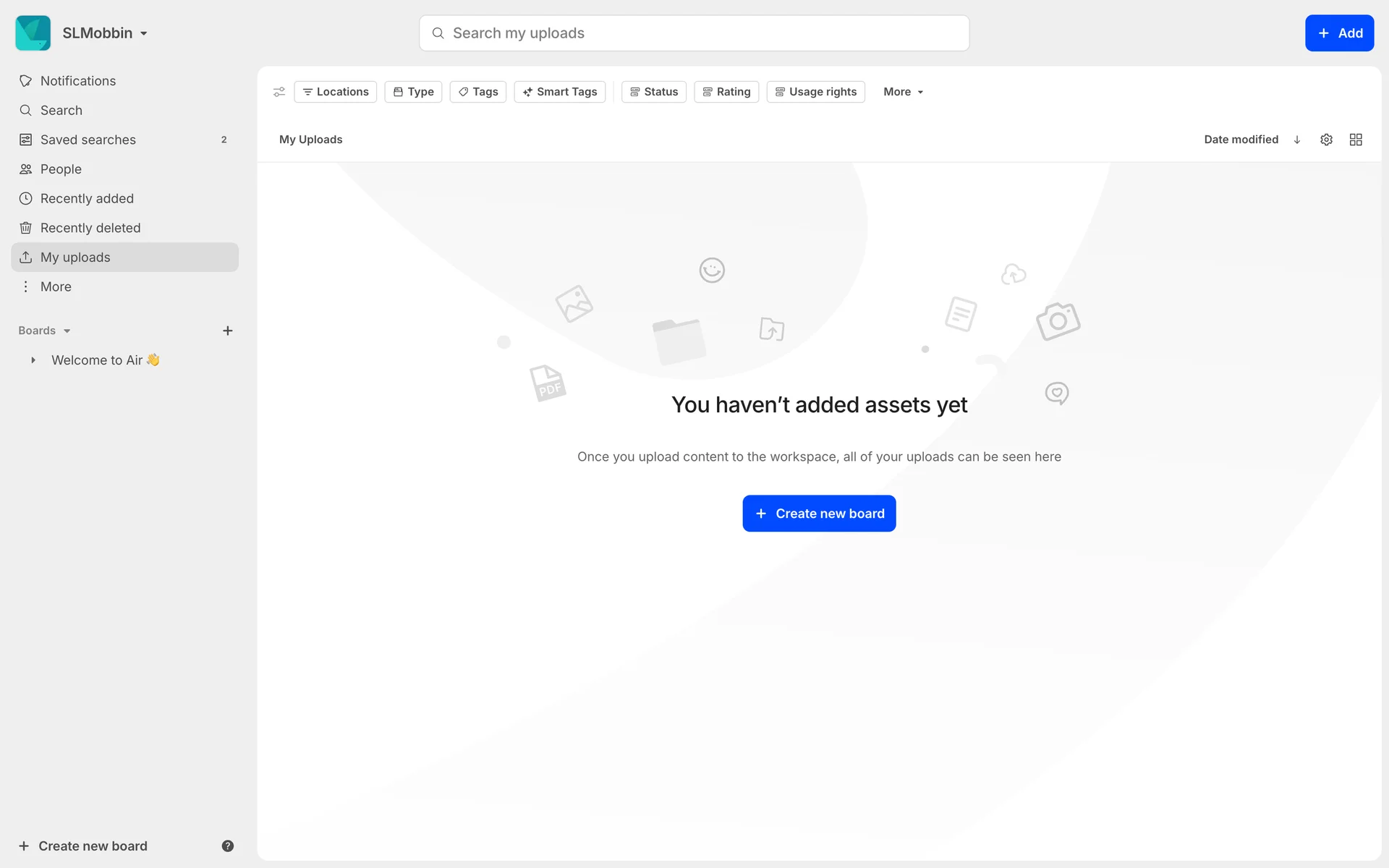Click the central Create new board button
The image size is (1389, 868).
819,514
